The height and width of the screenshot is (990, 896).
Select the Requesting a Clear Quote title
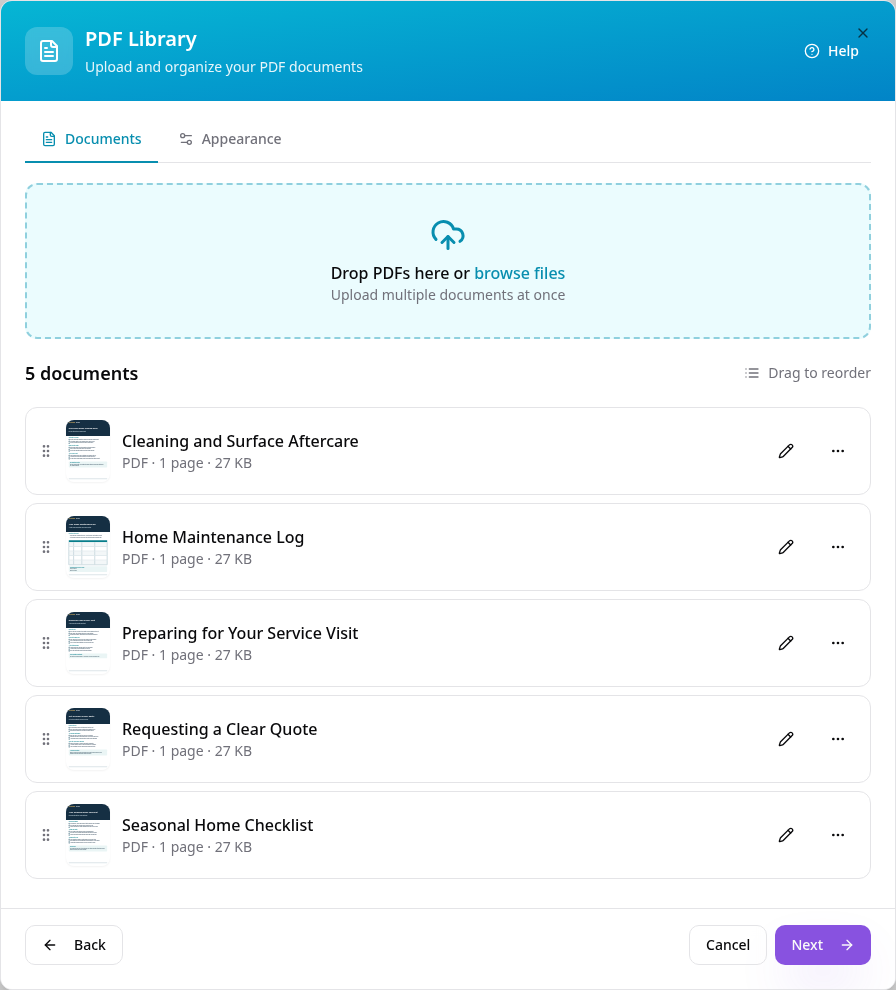[x=219, y=729]
